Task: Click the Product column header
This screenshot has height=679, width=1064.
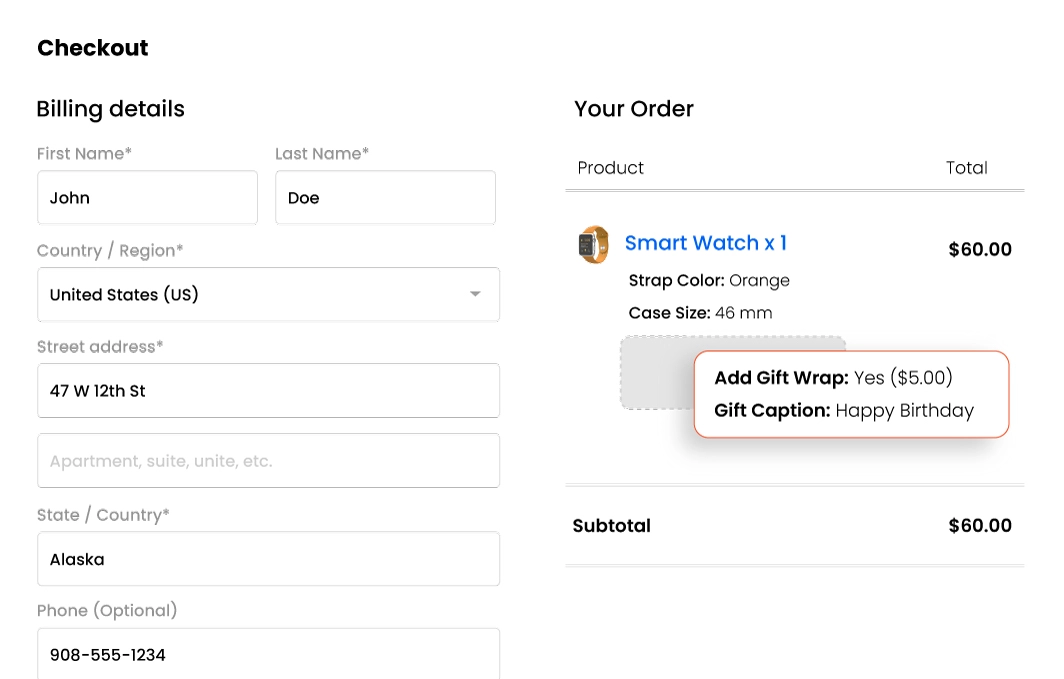Action: (611, 168)
